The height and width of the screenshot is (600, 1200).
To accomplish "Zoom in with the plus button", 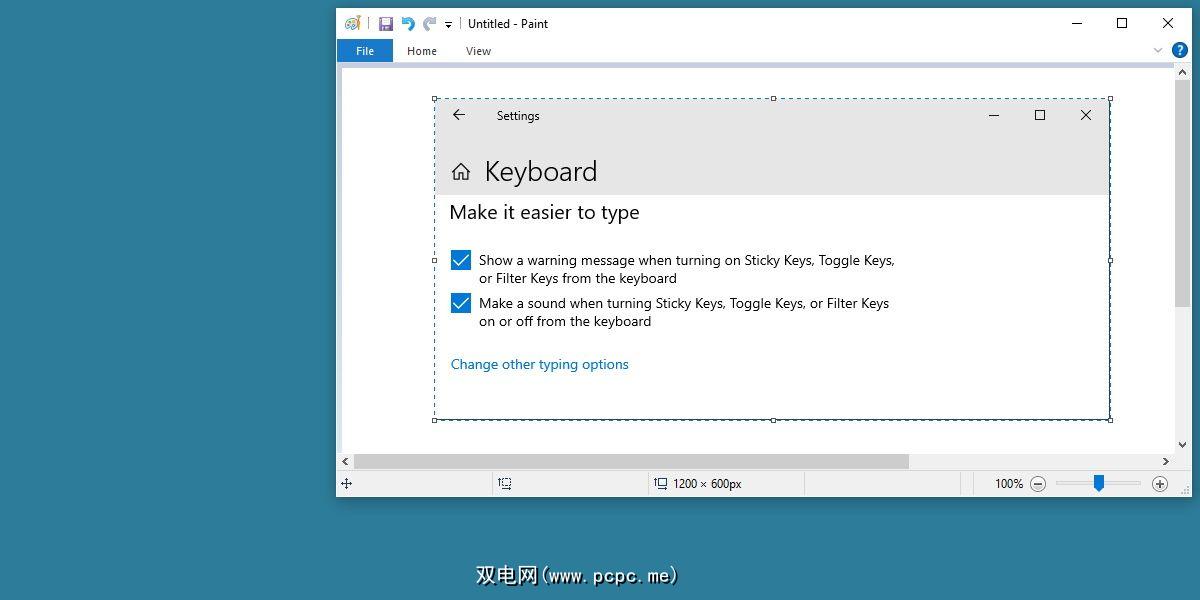I will point(1160,484).
